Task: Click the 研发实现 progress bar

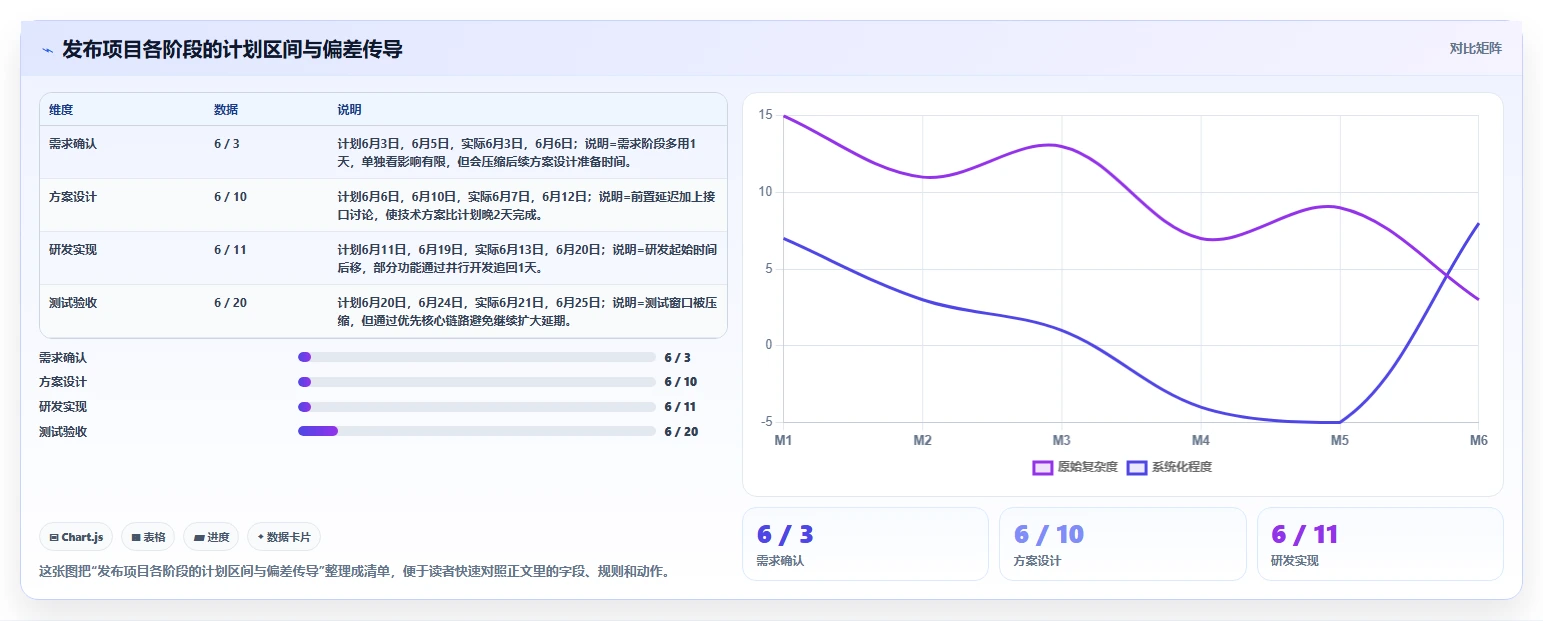Action: point(477,407)
